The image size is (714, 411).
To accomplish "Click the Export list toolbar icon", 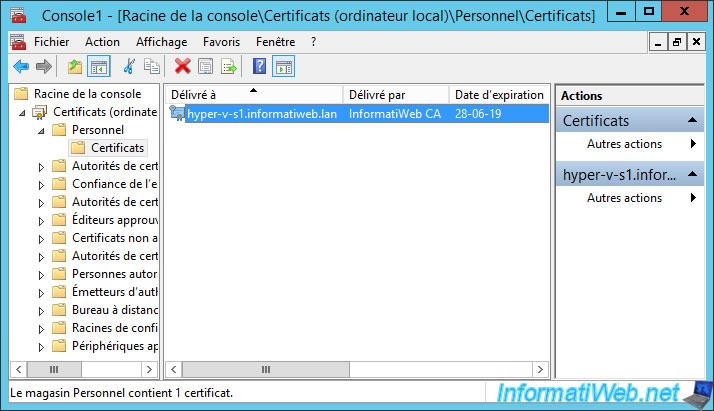I will tap(229, 67).
